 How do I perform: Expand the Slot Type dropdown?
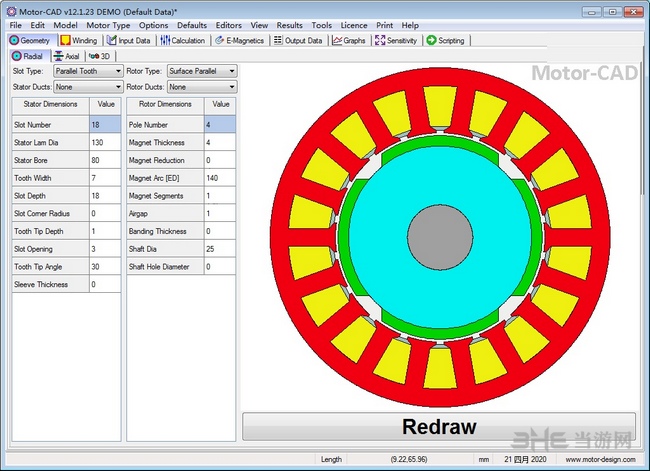tap(88, 71)
